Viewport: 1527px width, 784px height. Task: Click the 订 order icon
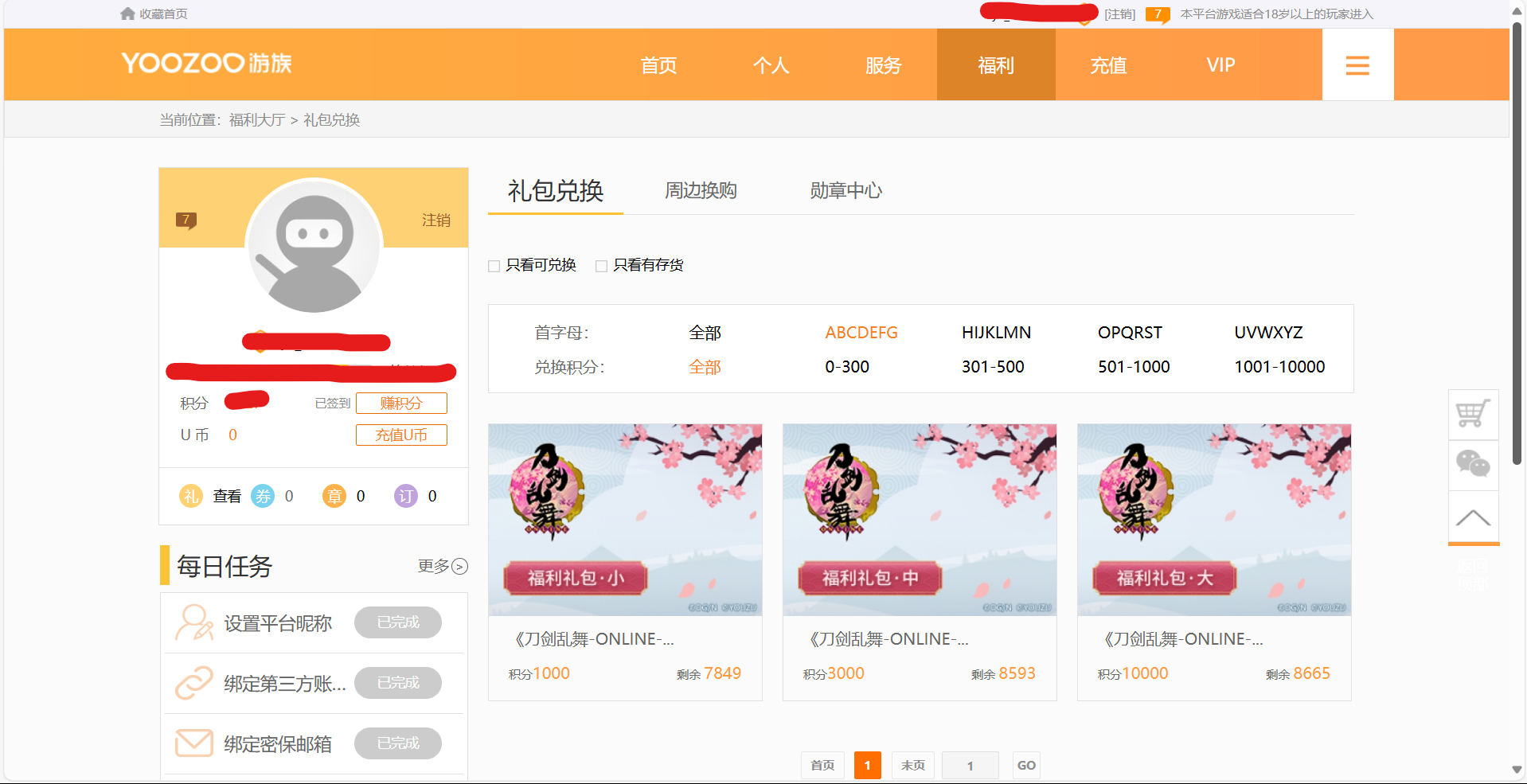(x=406, y=496)
